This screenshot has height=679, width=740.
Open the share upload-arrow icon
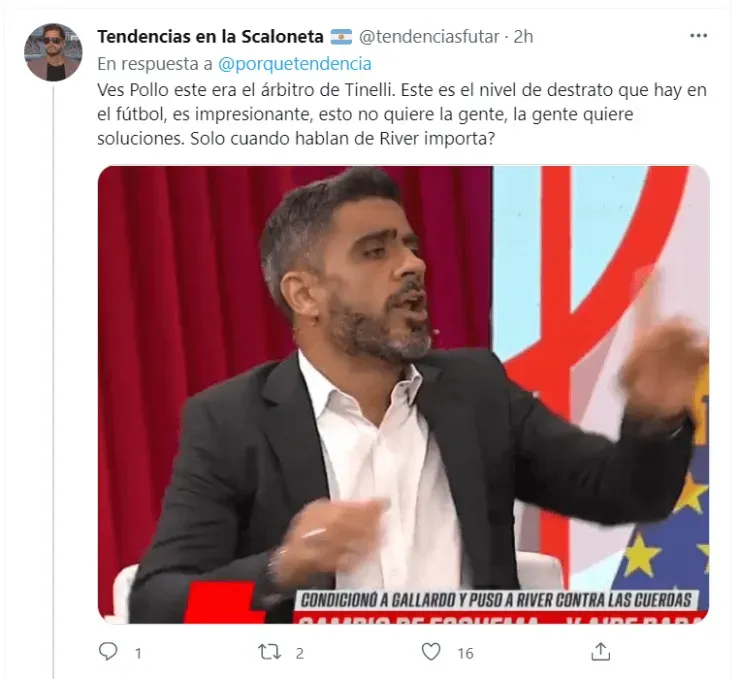[600, 652]
